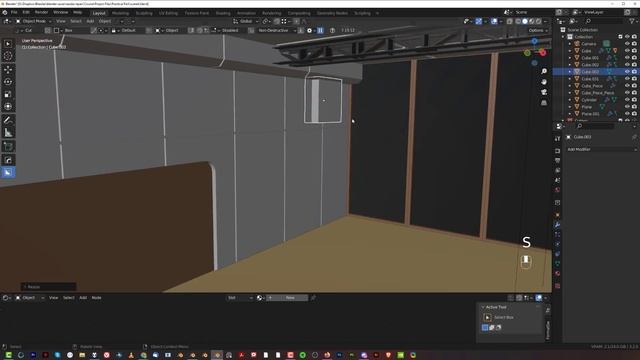Screen dimensions: 640x360
Task: Select Cube_Piece_Piece row in outliner
Action: (x=596, y=93)
